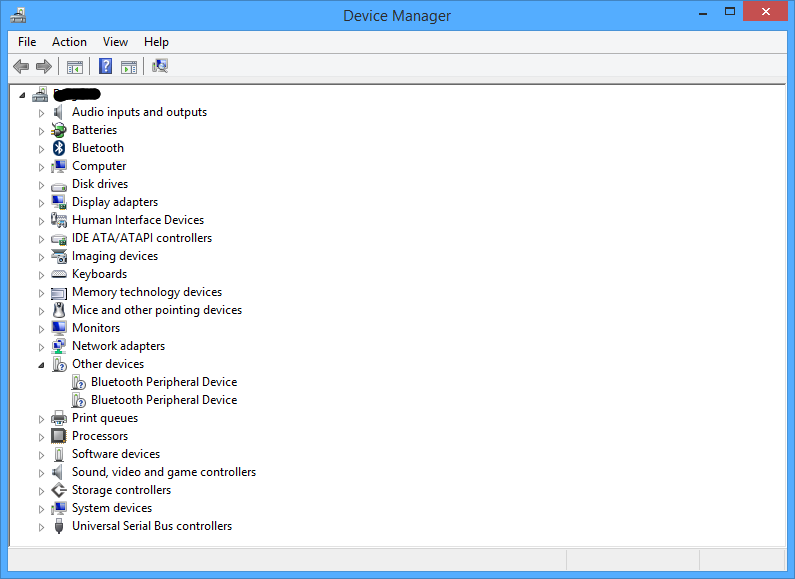
Task: Select the Monitors category icon
Action: click(x=59, y=328)
